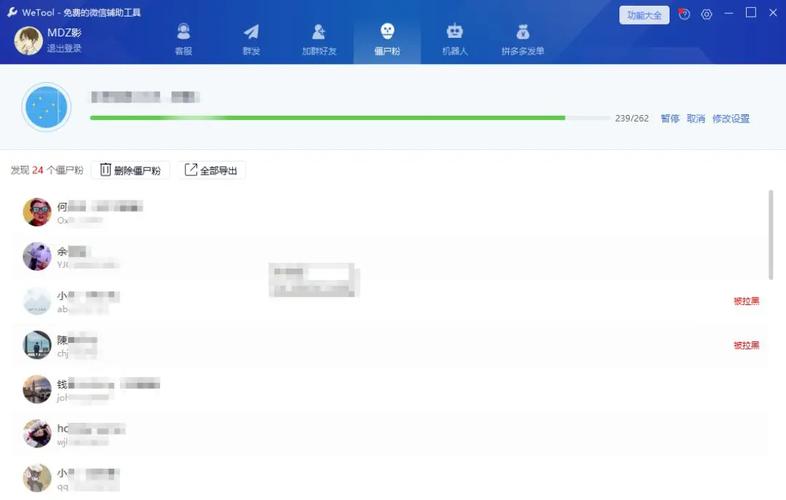Click the green detection progress bar
The width and height of the screenshot is (786, 500).
(x=350, y=118)
